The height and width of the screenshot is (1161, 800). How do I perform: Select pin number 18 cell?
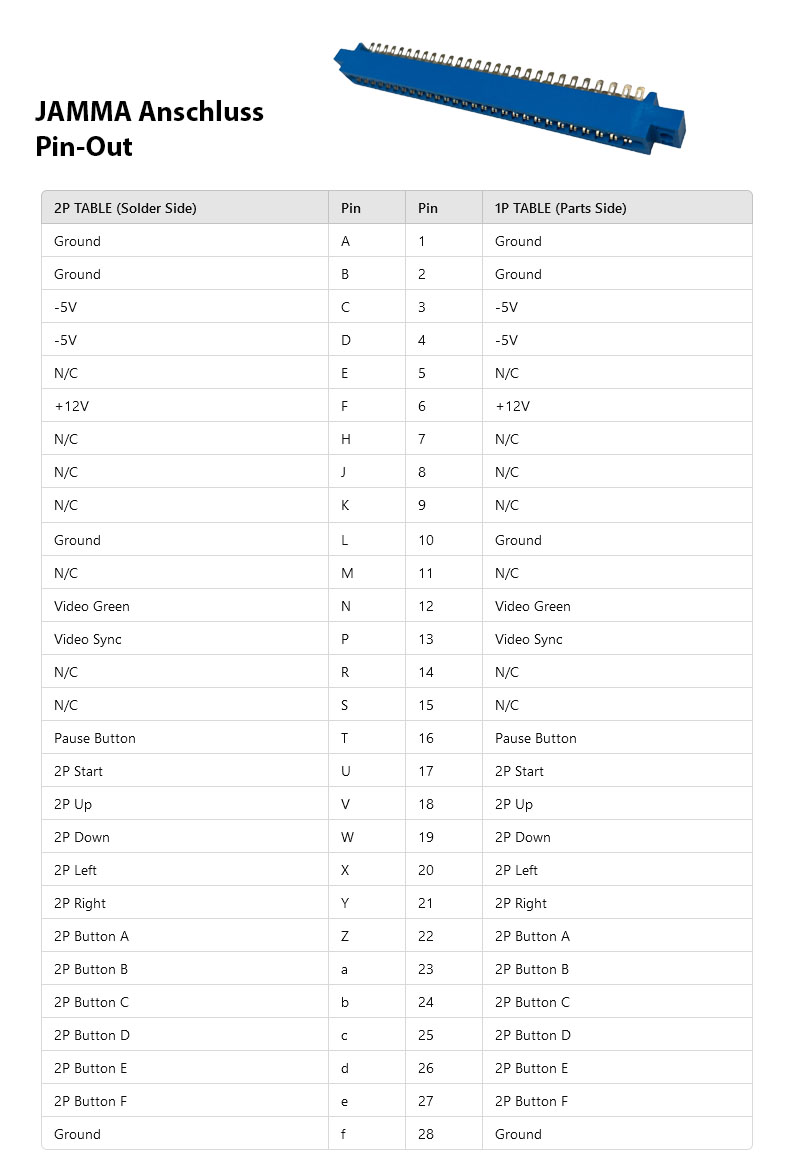click(x=426, y=804)
